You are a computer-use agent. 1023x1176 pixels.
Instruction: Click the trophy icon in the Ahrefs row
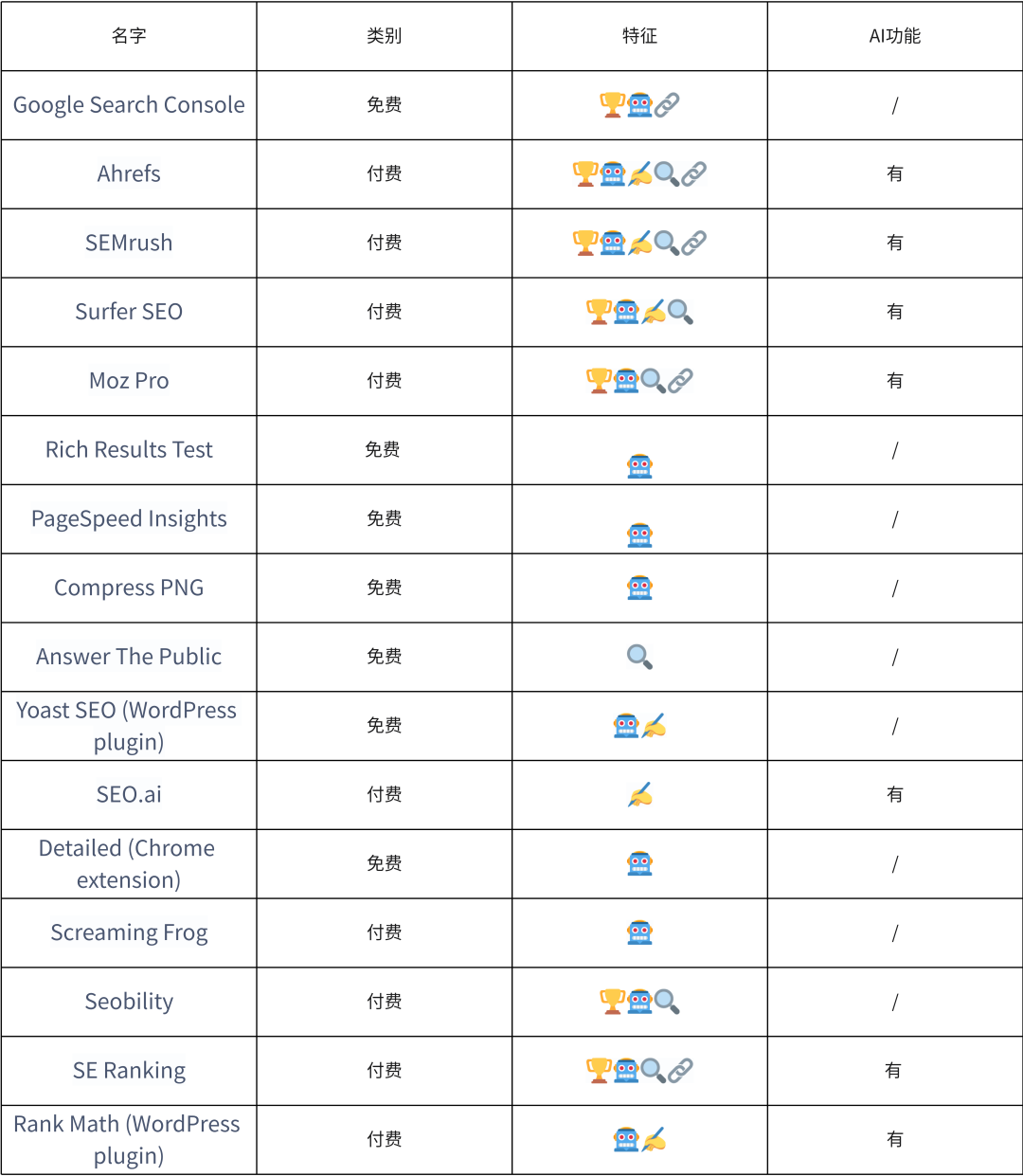[585, 174]
